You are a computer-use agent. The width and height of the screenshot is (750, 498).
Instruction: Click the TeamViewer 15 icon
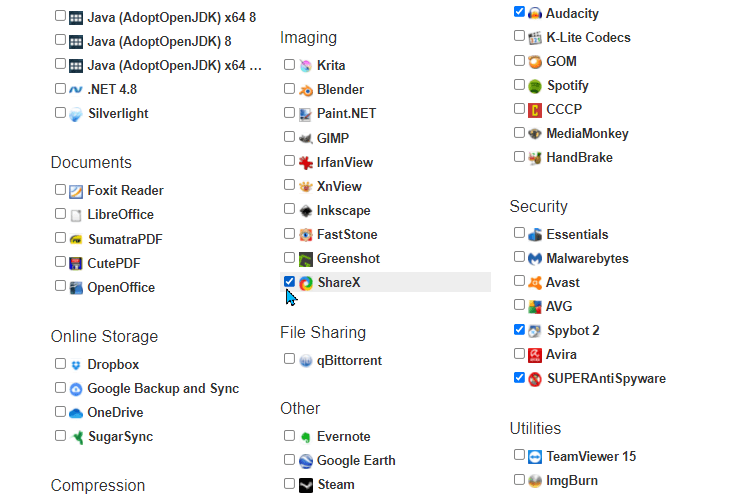coord(535,457)
